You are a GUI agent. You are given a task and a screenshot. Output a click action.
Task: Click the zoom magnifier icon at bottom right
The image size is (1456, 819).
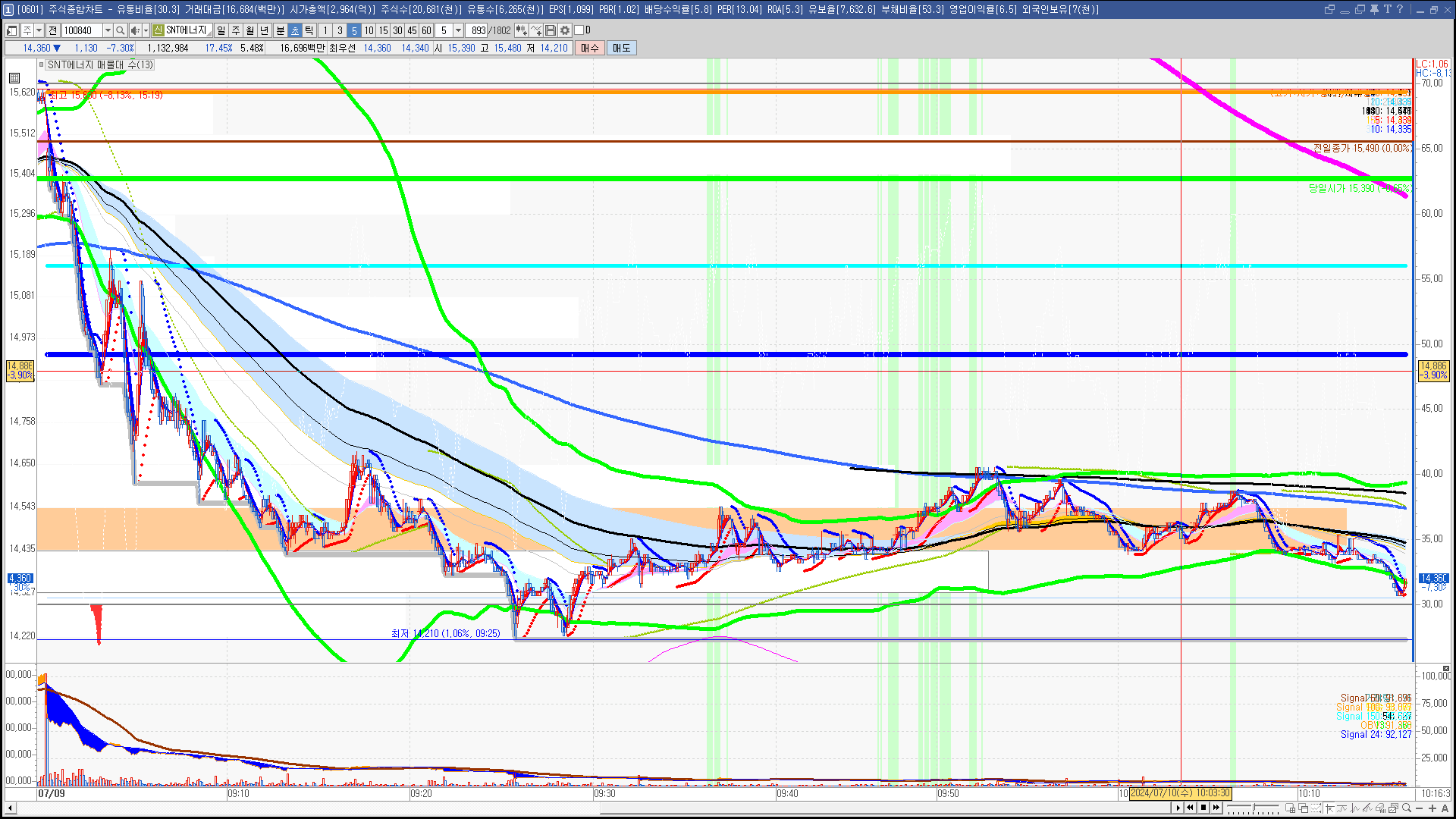point(1407,808)
